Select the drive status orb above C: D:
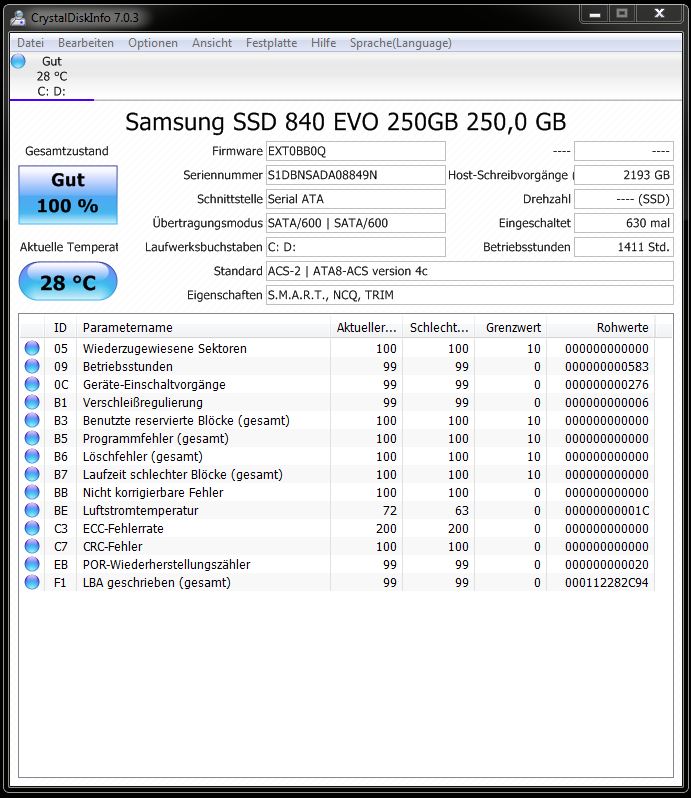The image size is (691, 798). click(x=18, y=61)
